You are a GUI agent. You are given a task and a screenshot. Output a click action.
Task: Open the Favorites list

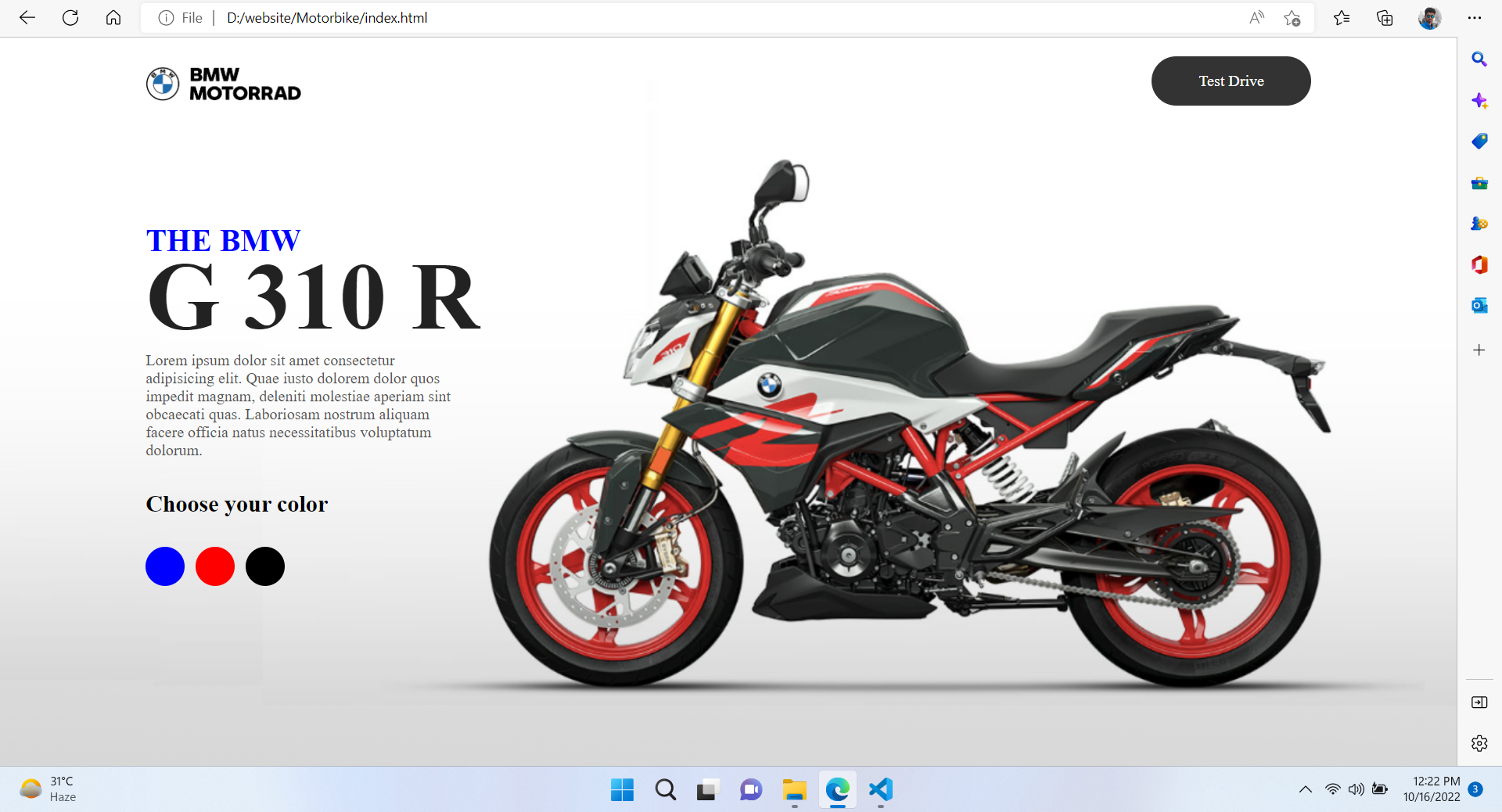click(1342, 18)
